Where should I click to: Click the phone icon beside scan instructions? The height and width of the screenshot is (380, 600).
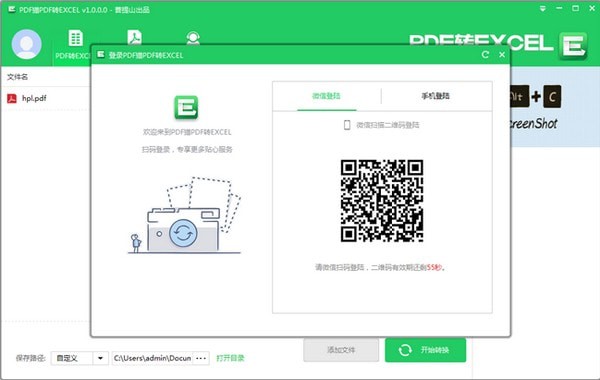click(347, 125)
